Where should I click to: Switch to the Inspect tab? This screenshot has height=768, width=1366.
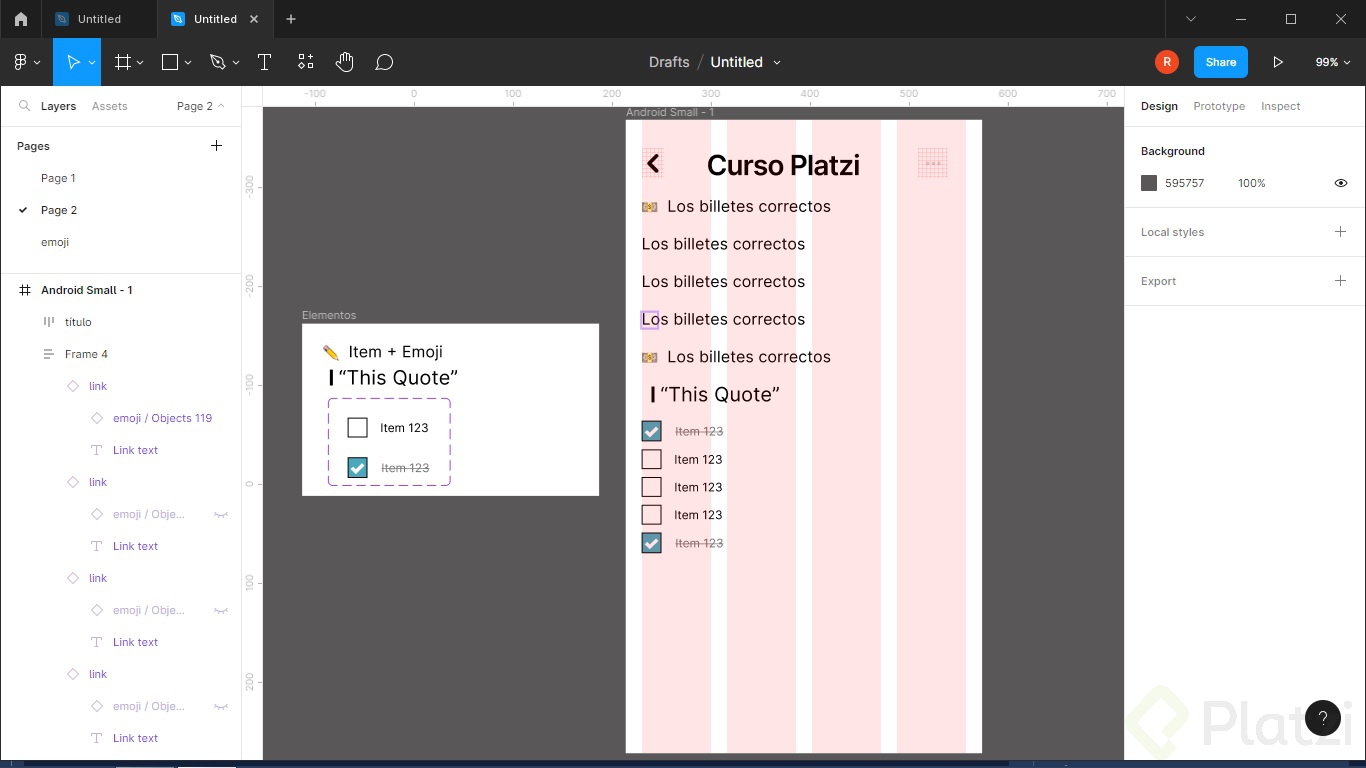(x=1280, y=106)
